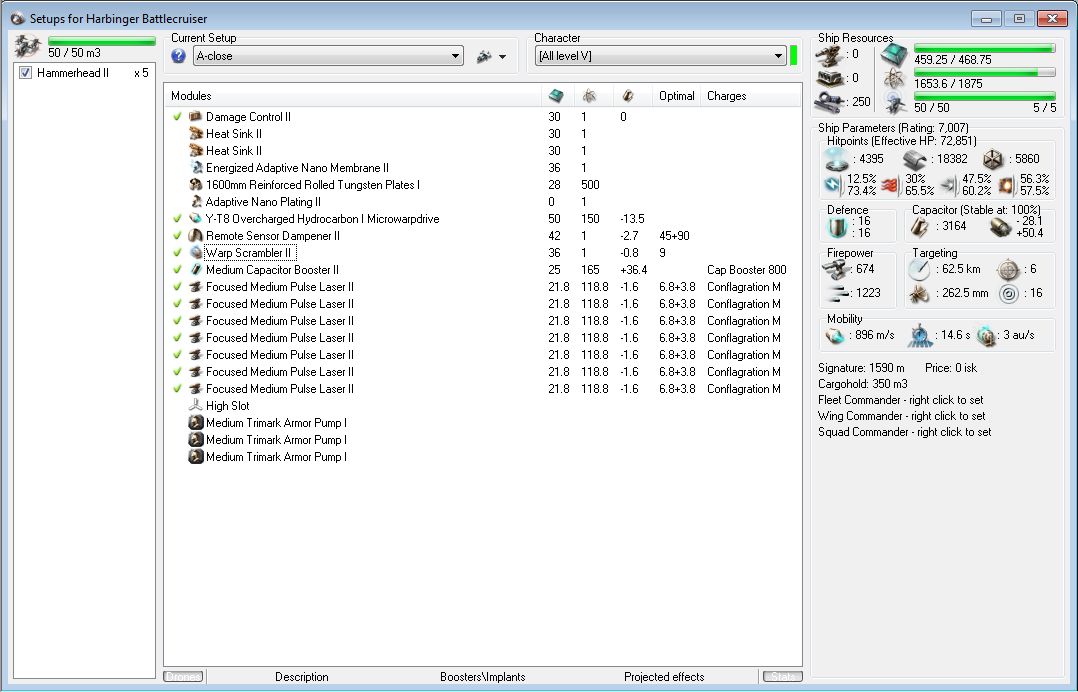Click the Wing Commander right click to set line
The image size is (1078, 692).
(x=901, y=416)
